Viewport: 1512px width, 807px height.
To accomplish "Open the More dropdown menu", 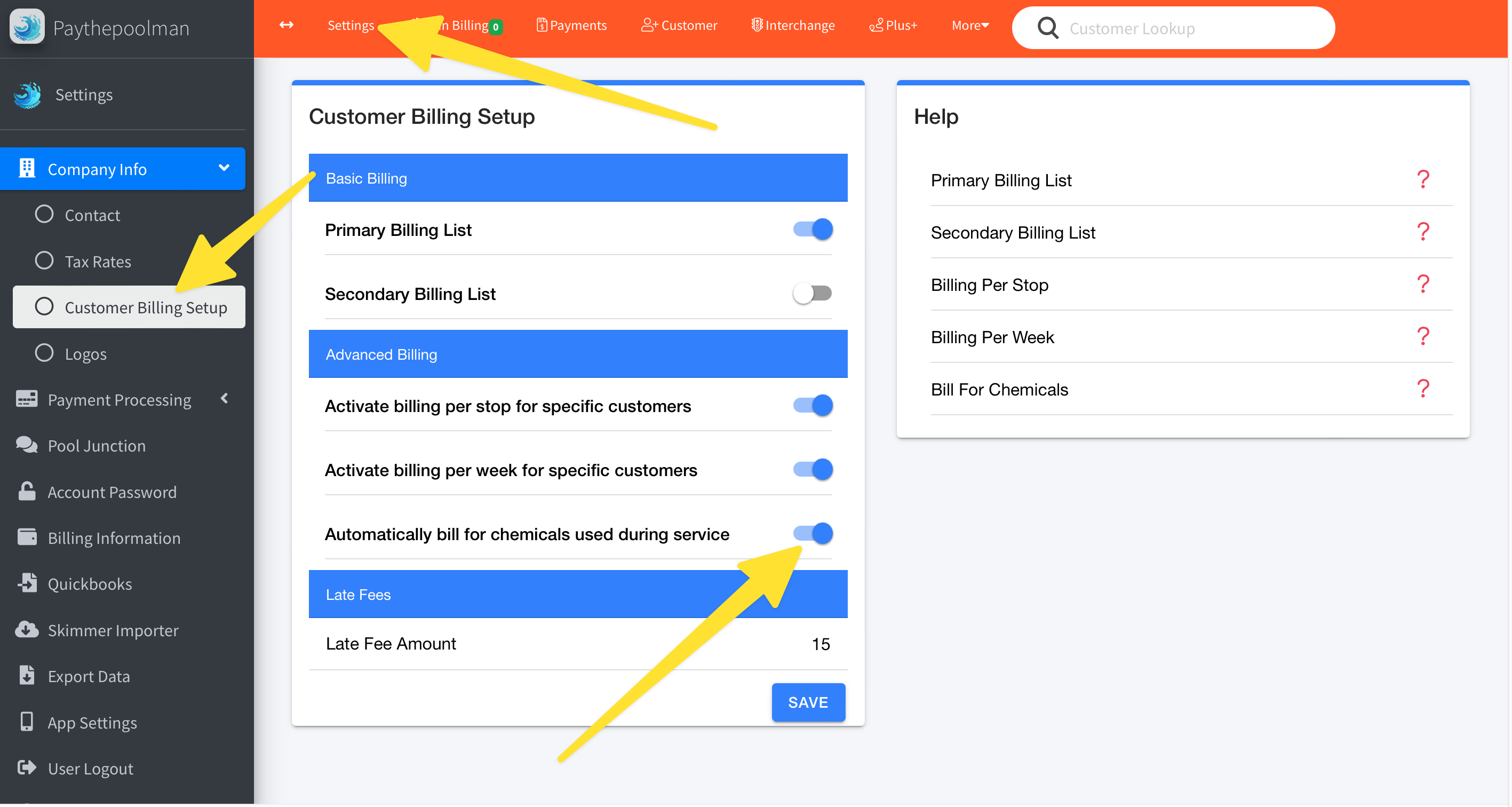I will point(969,25).
